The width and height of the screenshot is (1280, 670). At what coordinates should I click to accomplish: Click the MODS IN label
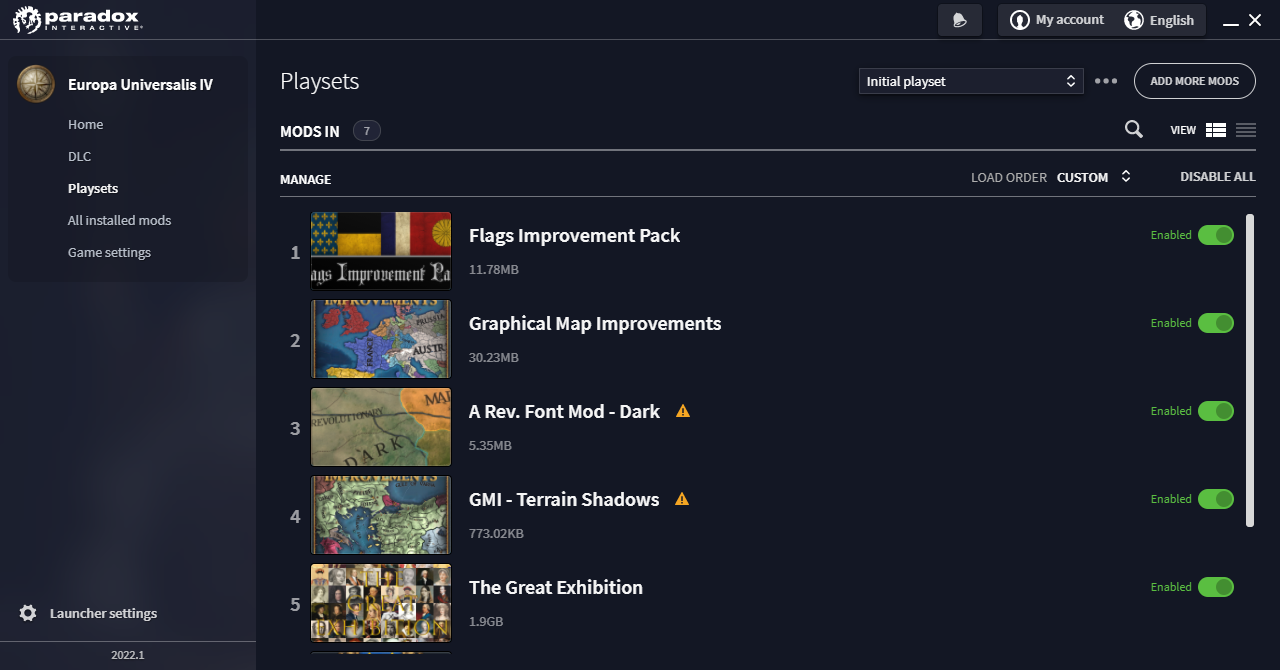click(x=310, y=131)
